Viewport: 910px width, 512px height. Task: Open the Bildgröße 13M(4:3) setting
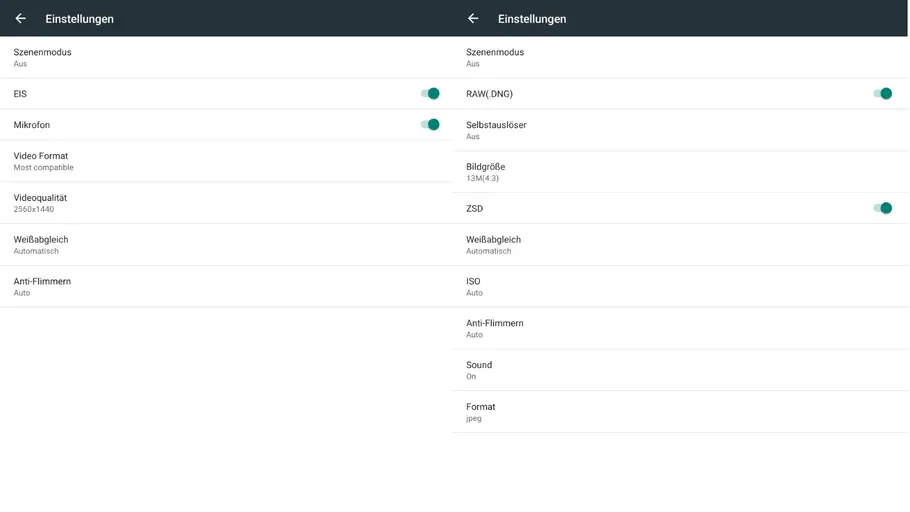(680, 172)
